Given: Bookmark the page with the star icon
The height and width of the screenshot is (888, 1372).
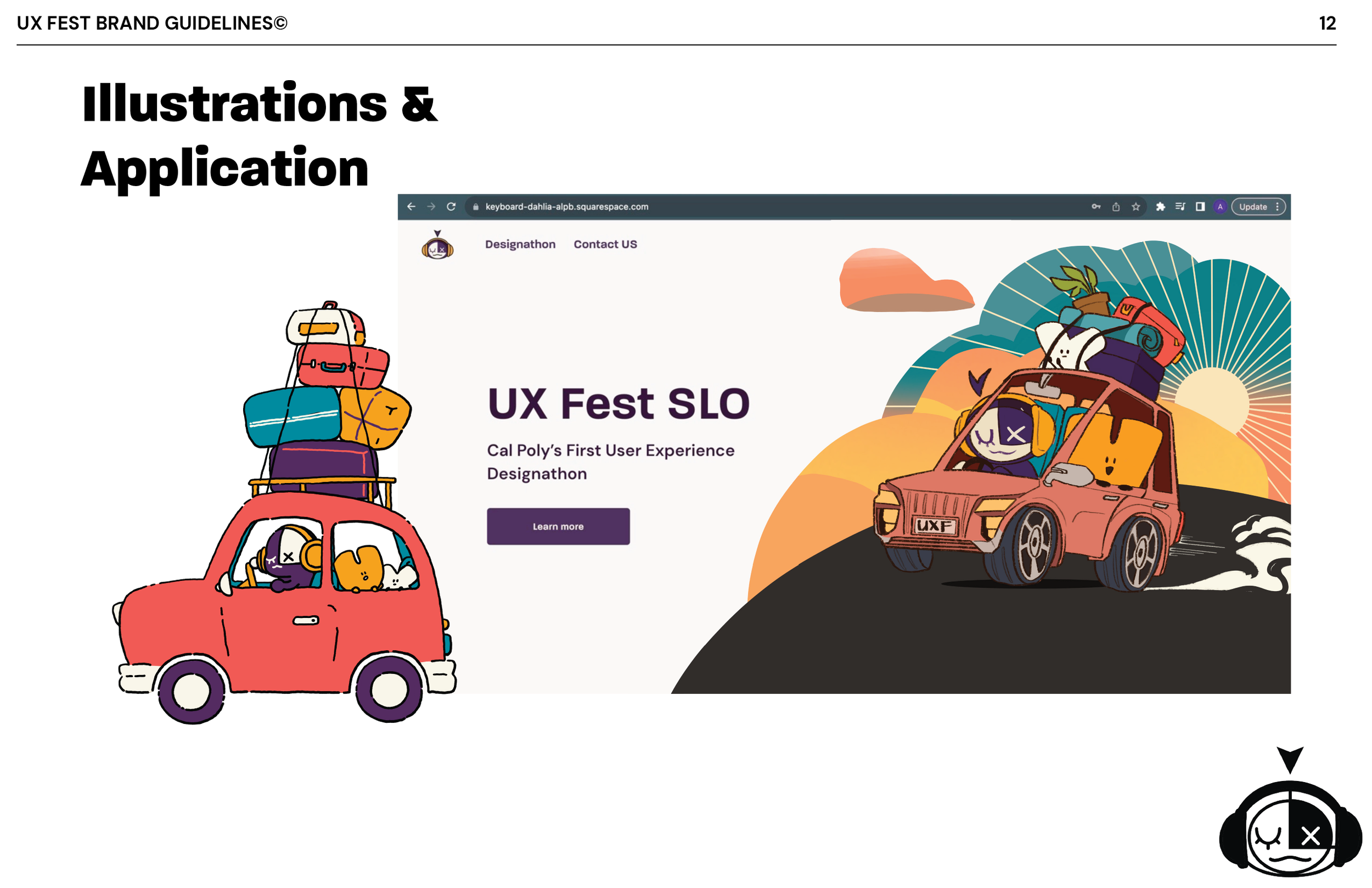Looking at the screenshot, I should coord(1135,206).
